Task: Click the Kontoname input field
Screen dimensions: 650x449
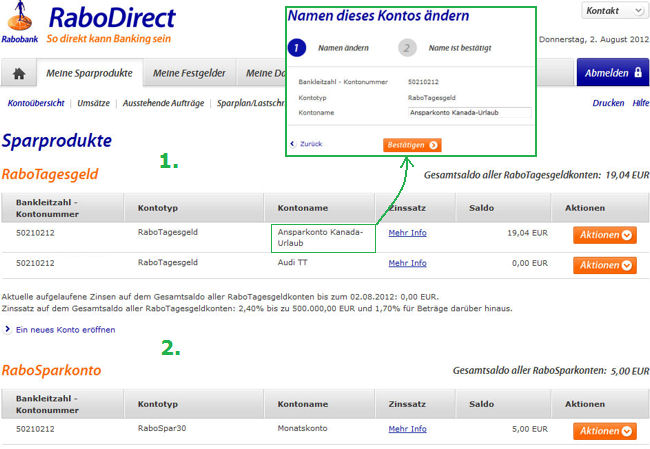Action: [x=469, y=113]
